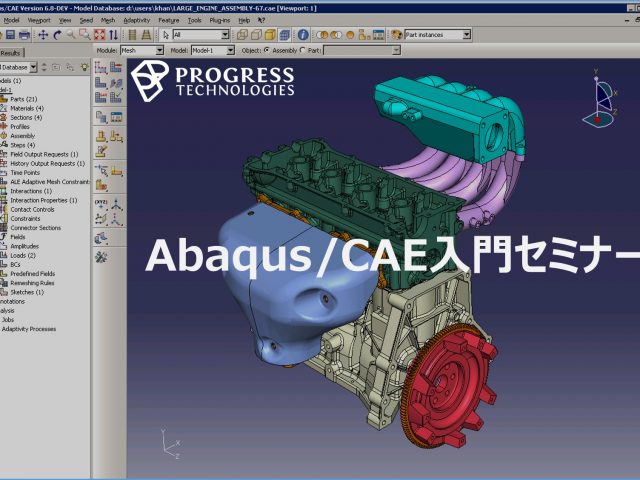
Task: Select Loads (2) in model tree
Action: [23, 256]
